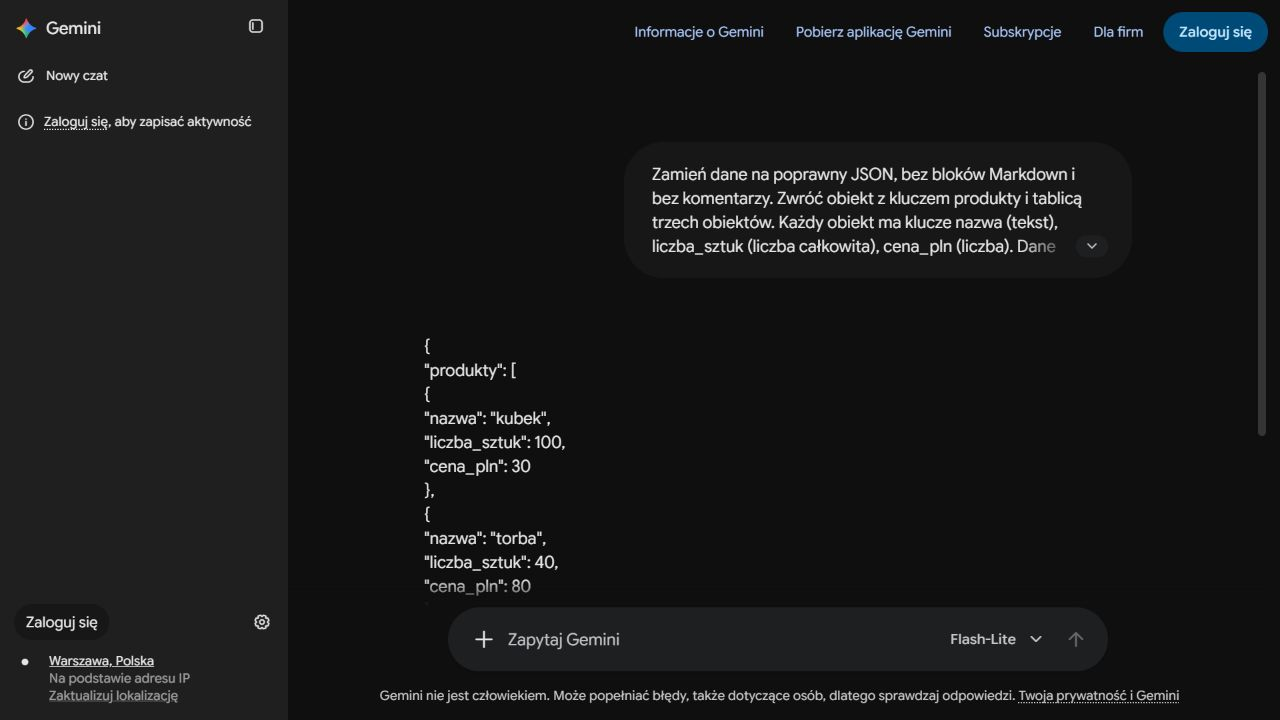Open the Flash-Lite model selector dropdown
The height and width of the screenshot is (720, 1280).
pyautogui.click(x=996, y=639)
